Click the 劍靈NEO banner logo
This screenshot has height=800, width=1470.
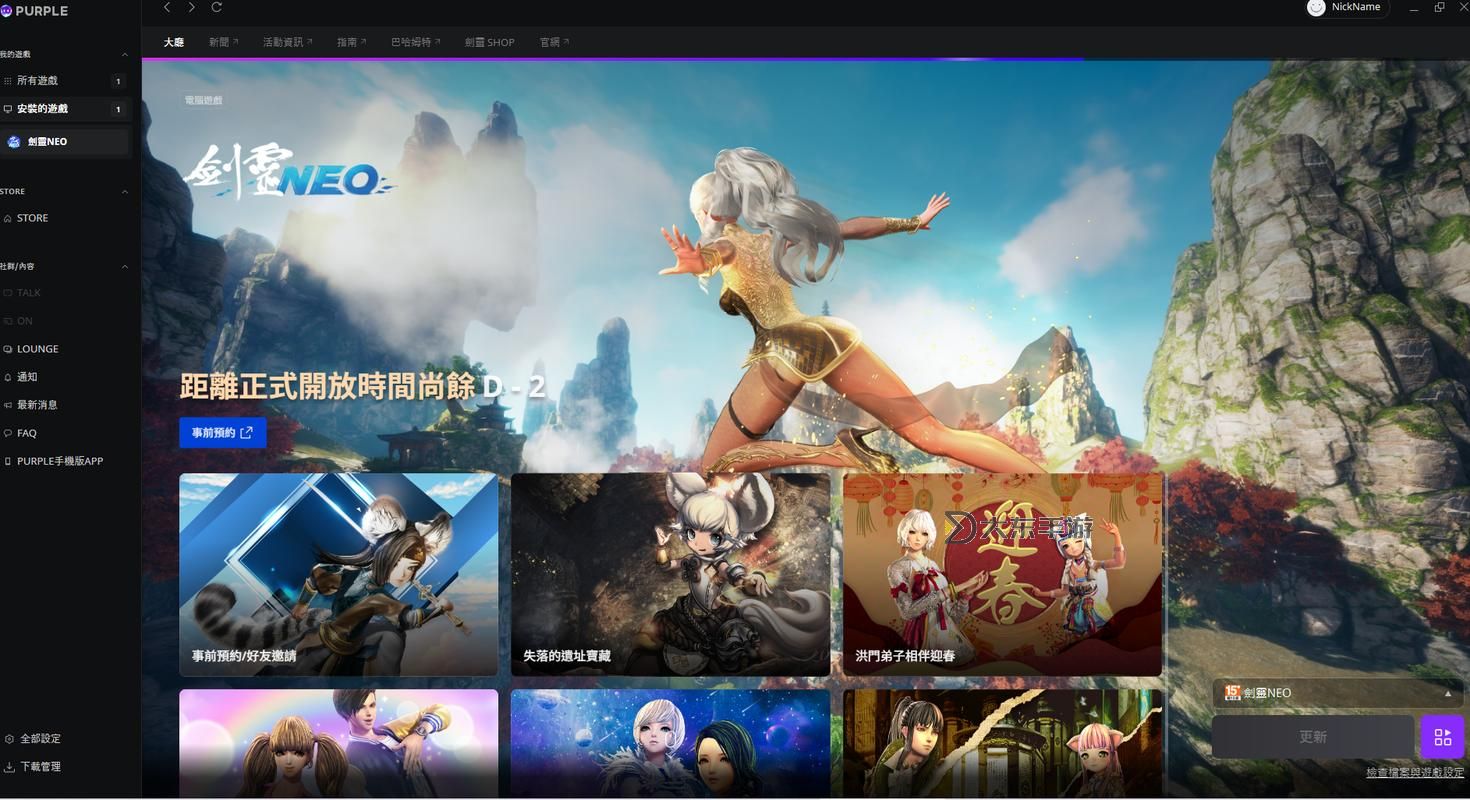289,172
